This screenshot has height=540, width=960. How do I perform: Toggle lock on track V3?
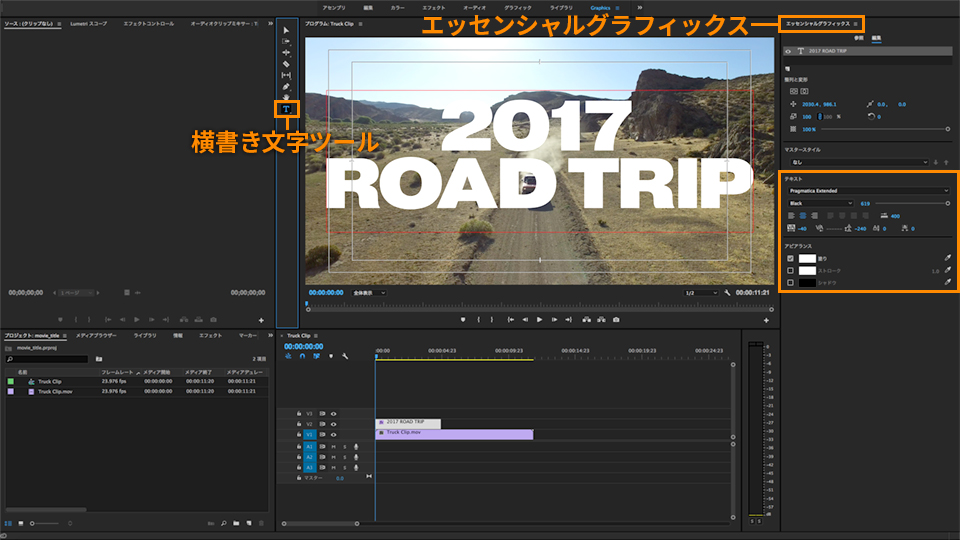299,414
